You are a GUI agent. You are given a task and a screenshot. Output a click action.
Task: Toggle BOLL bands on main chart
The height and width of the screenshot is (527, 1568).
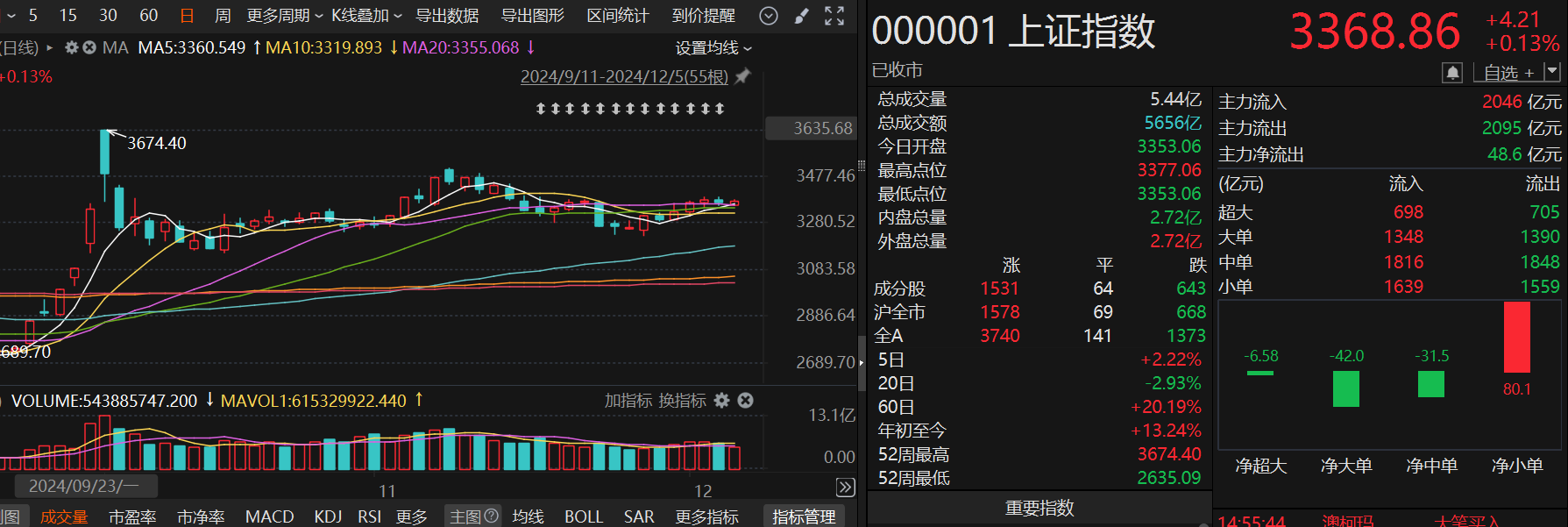584,516
